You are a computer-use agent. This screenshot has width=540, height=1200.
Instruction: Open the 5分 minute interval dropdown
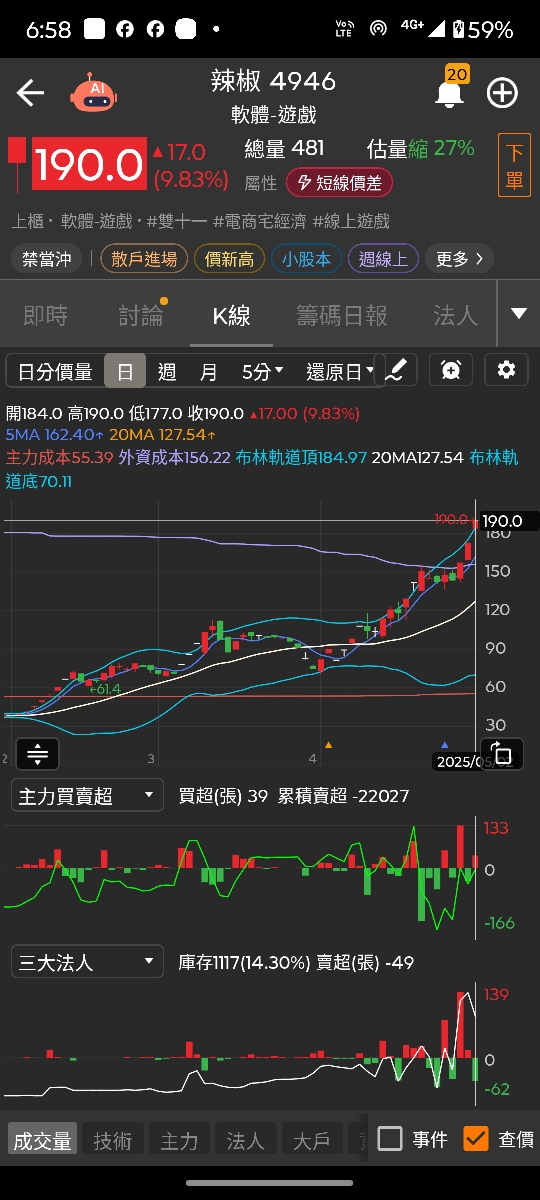[262, 372]
